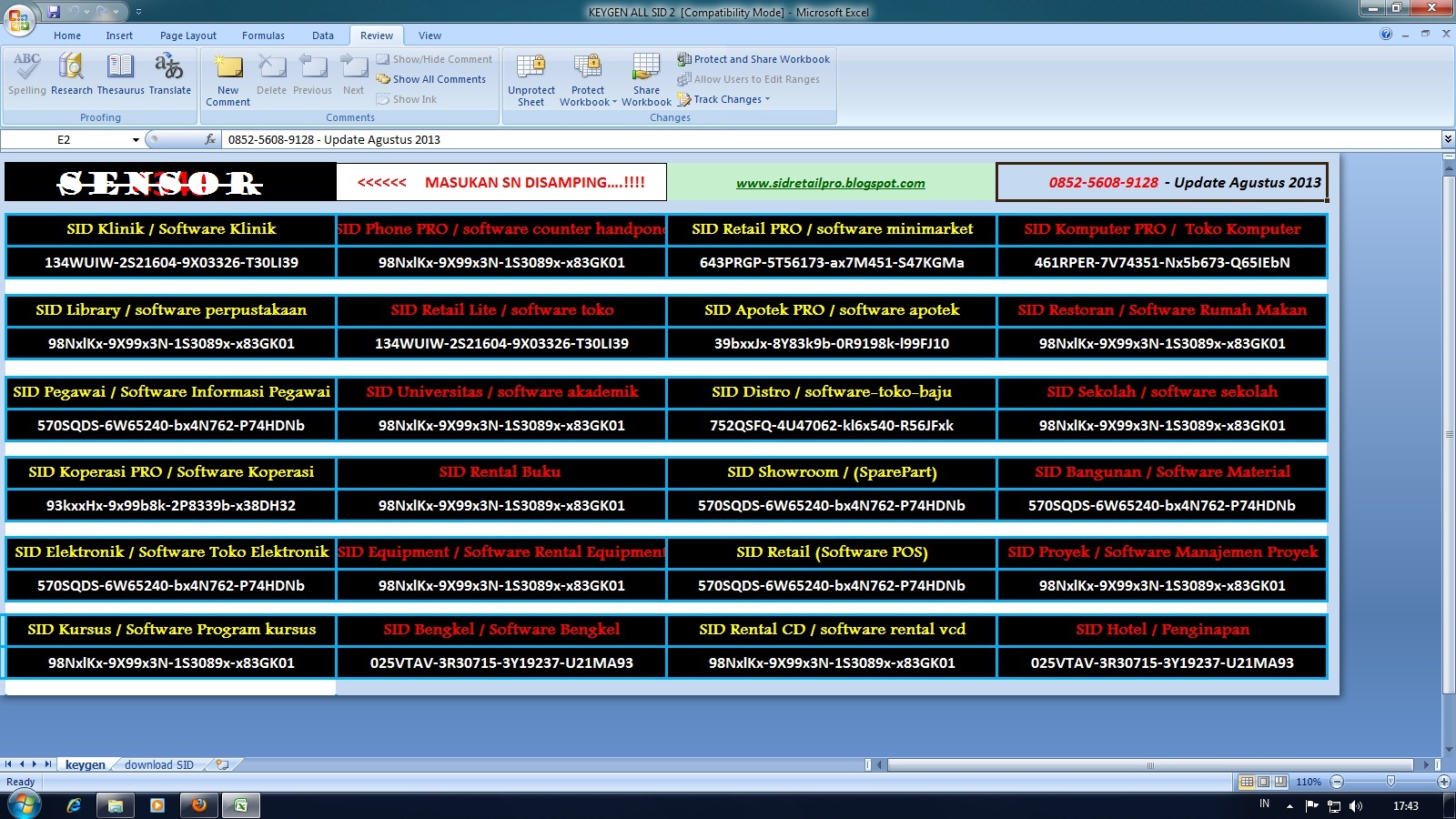Image resolution: width=1456 pixels, height=819 pixels.
Task: Open the Thesaurus tool
Action: click(x=120, y=74)
